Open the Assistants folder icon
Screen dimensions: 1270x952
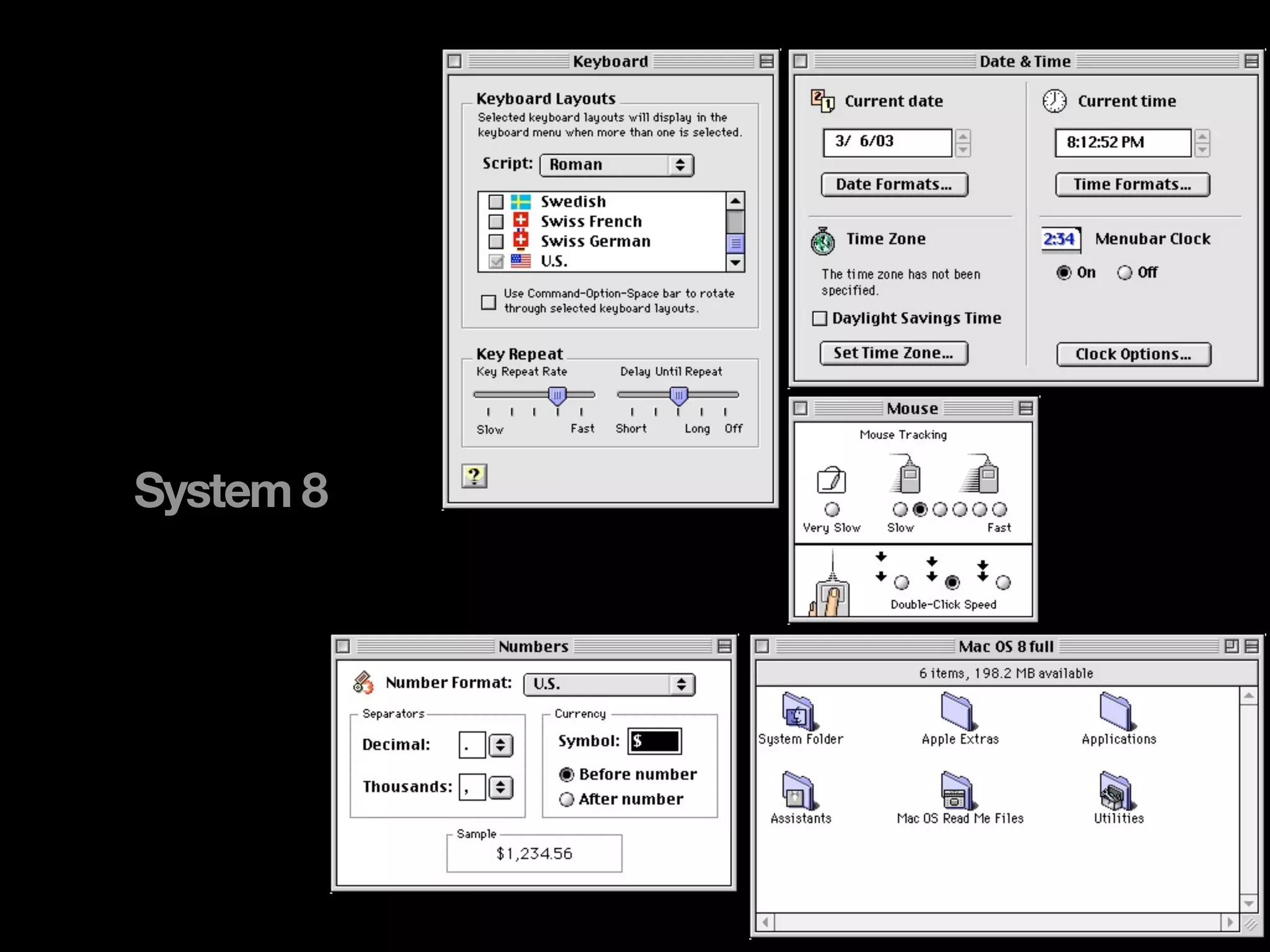coord(799,790)
